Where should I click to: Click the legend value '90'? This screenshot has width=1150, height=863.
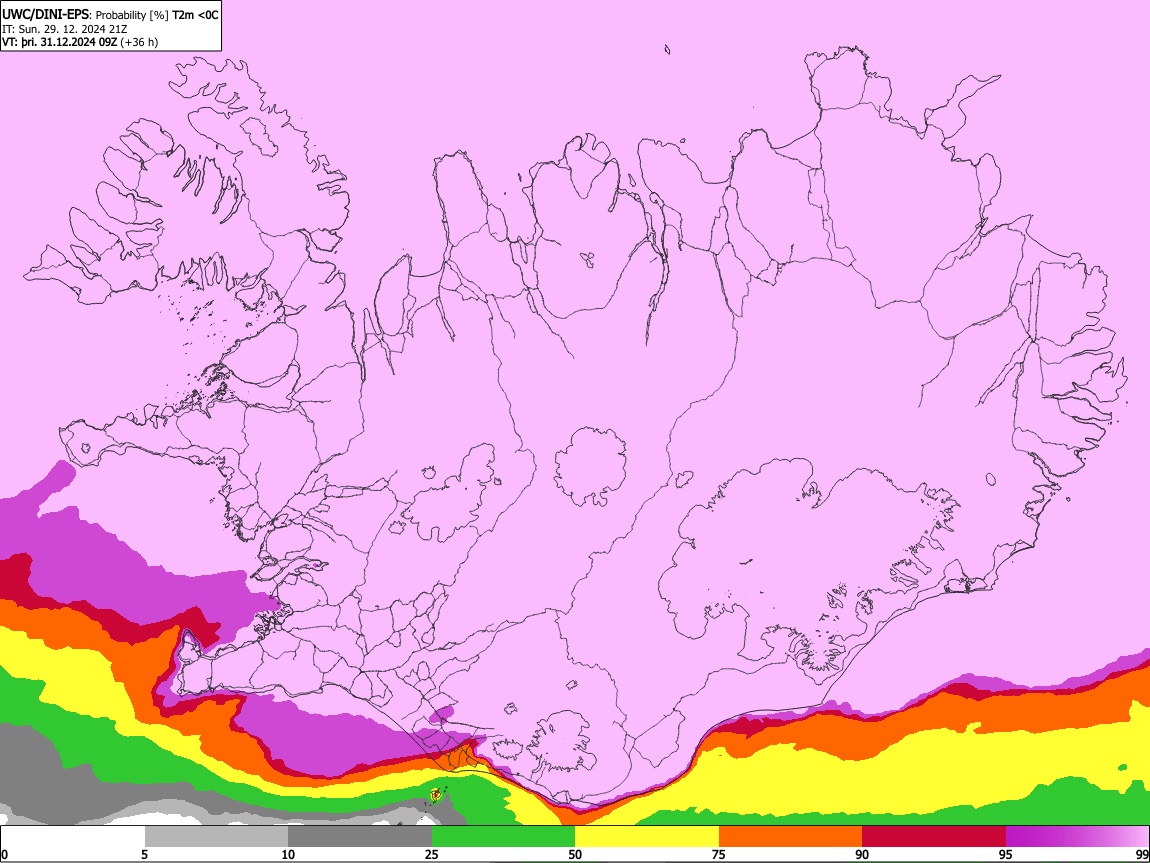coord(862,855)
